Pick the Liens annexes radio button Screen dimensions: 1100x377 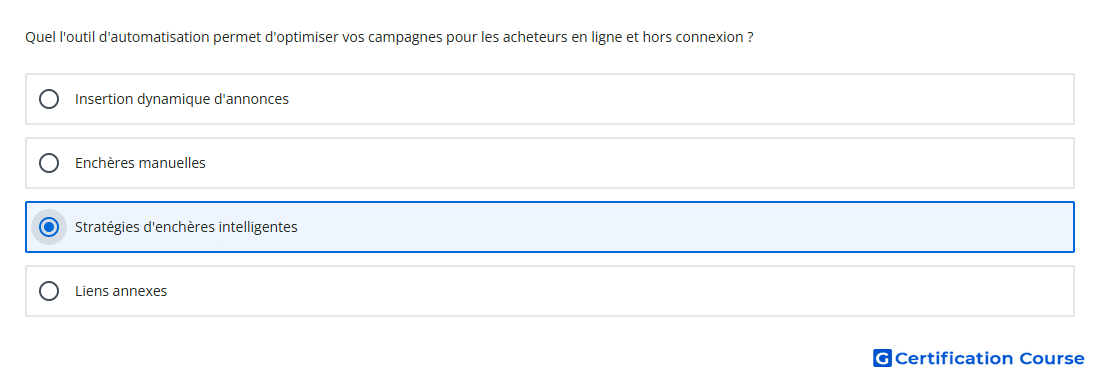(48, 291)
